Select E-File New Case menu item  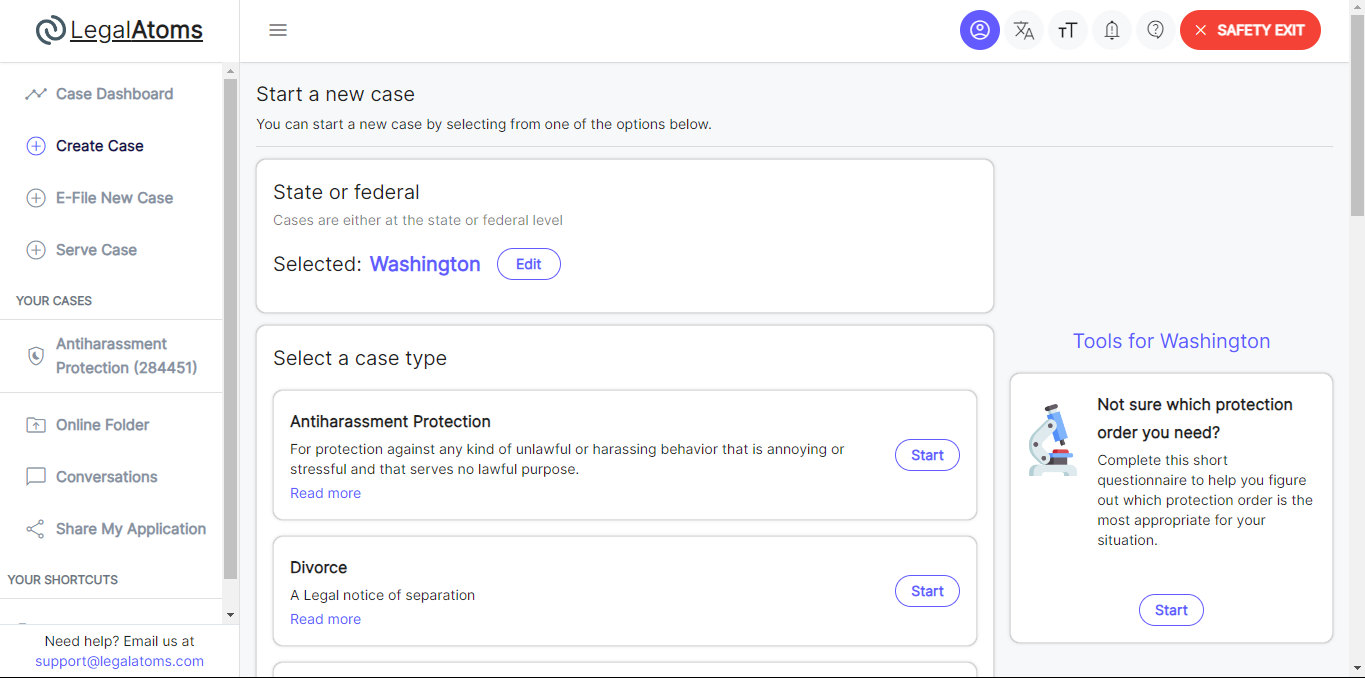click(112, 198)
